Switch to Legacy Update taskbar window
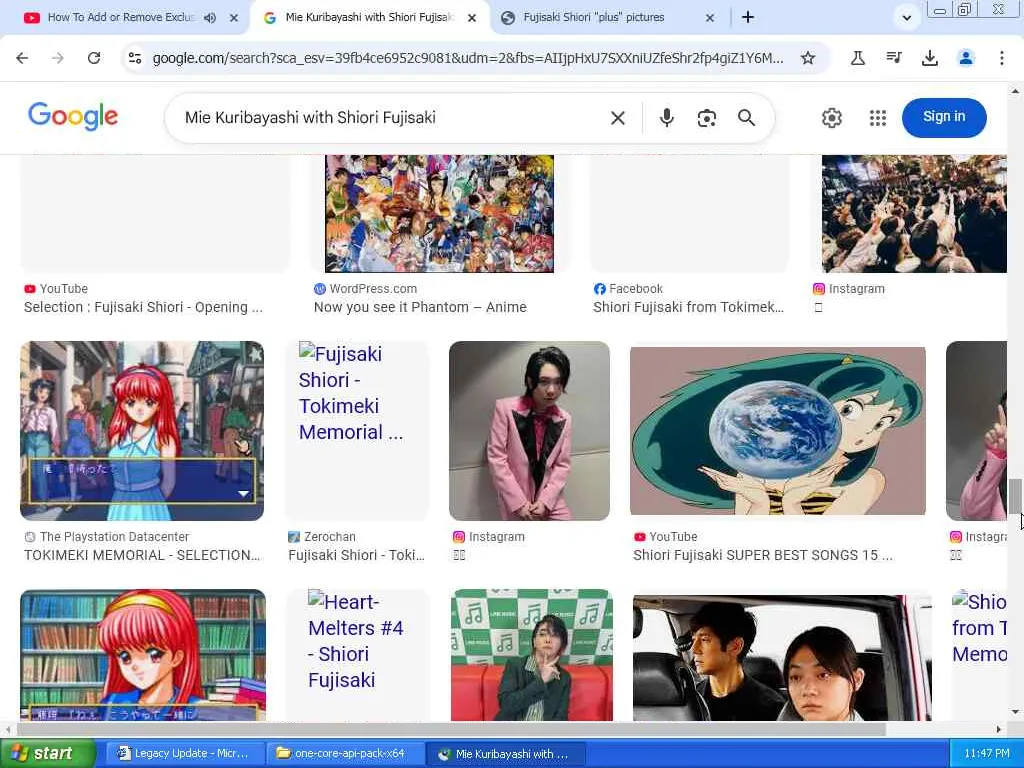The height and width of the screenshot is (768, 1024). 184,754
